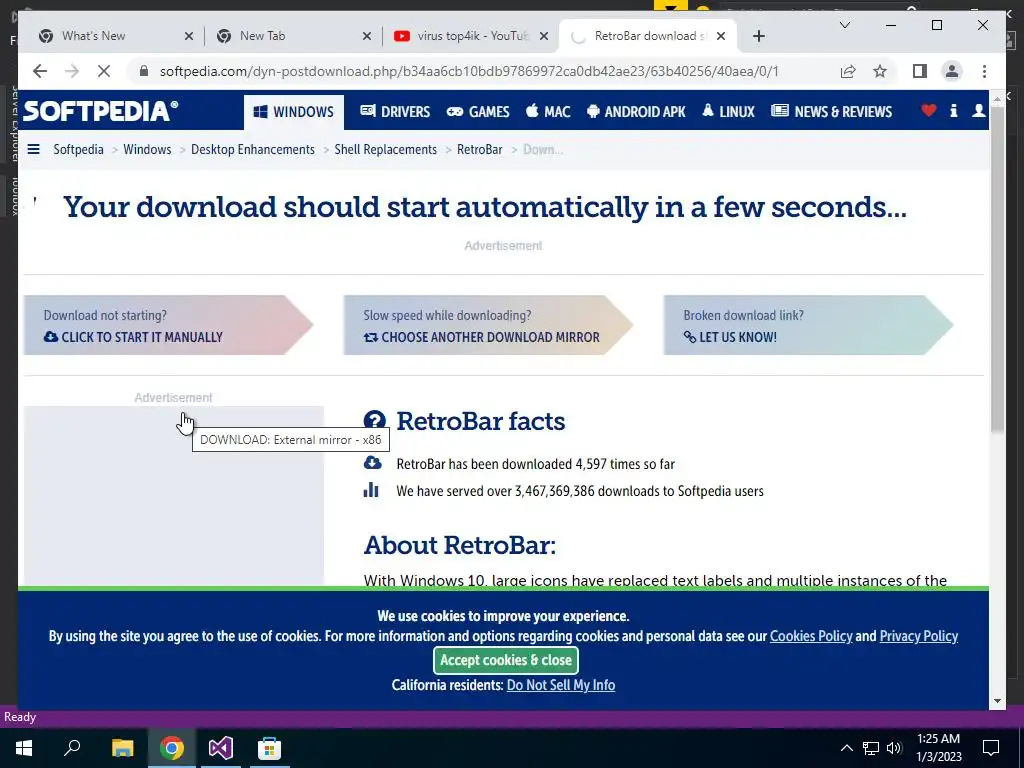The height and width of the screenshot is (768, 1024).
Task: Click the scrollbar down arrow
Action: click(x=997, y=701)
